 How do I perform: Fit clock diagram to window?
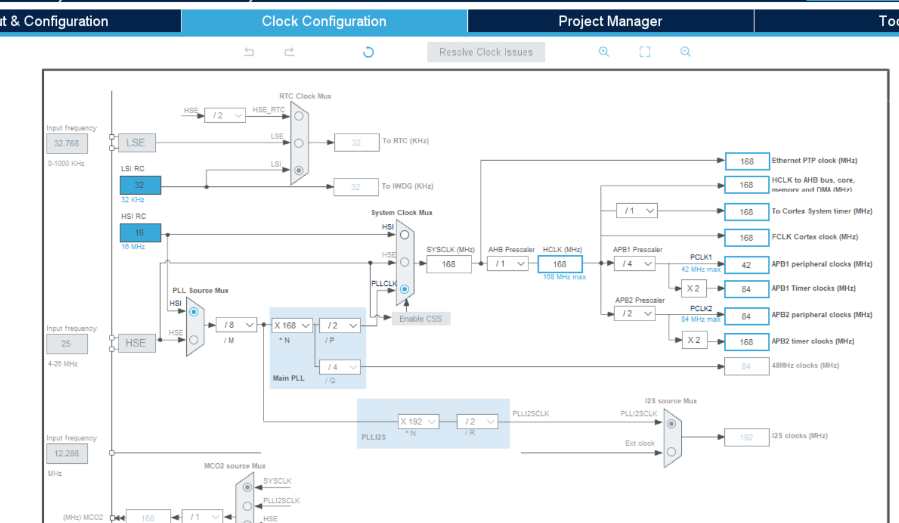tap(645, 52)
